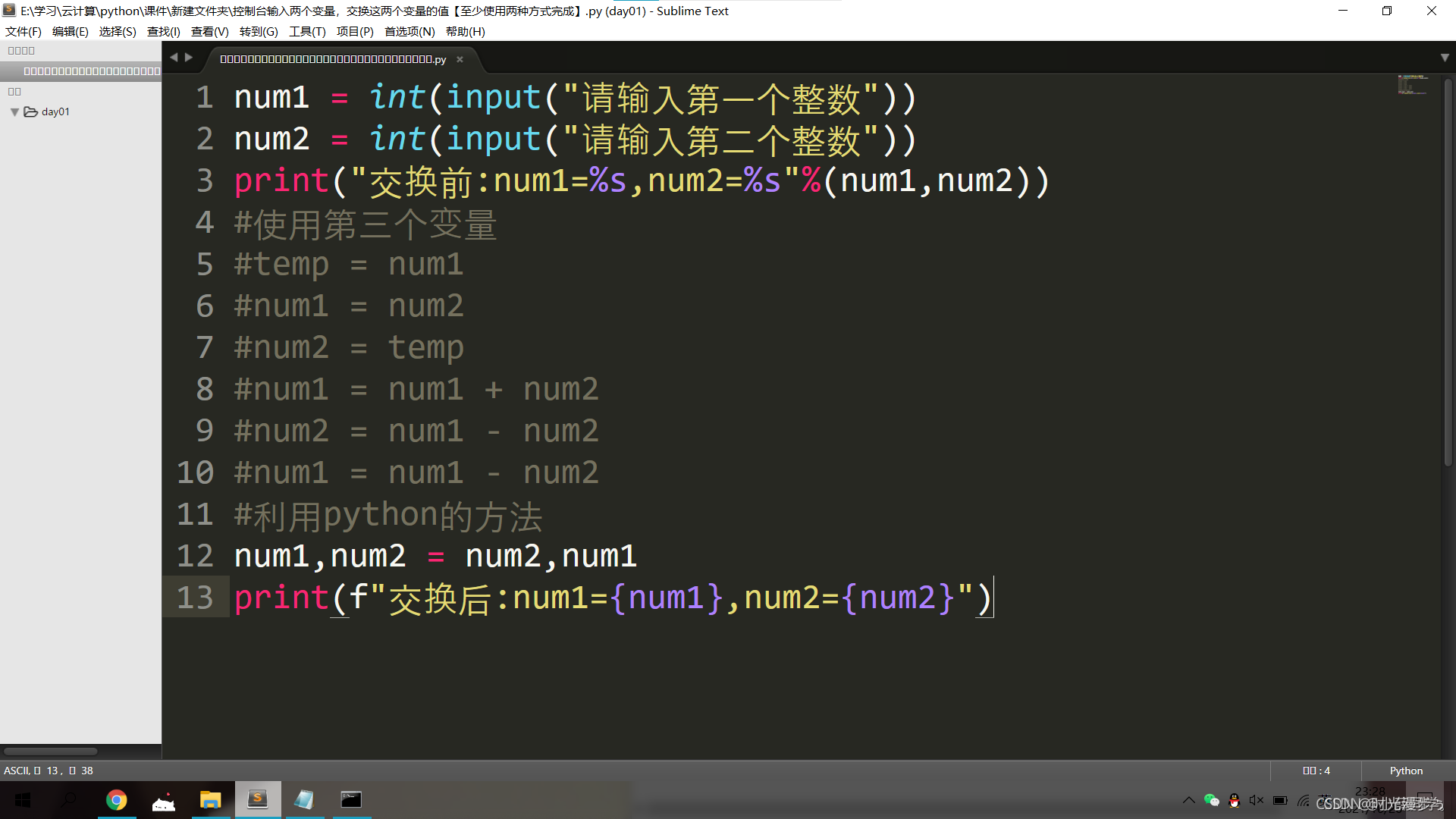
Task: Open the Python syntax selector in status bar
Action: (x=1406, y=770)
